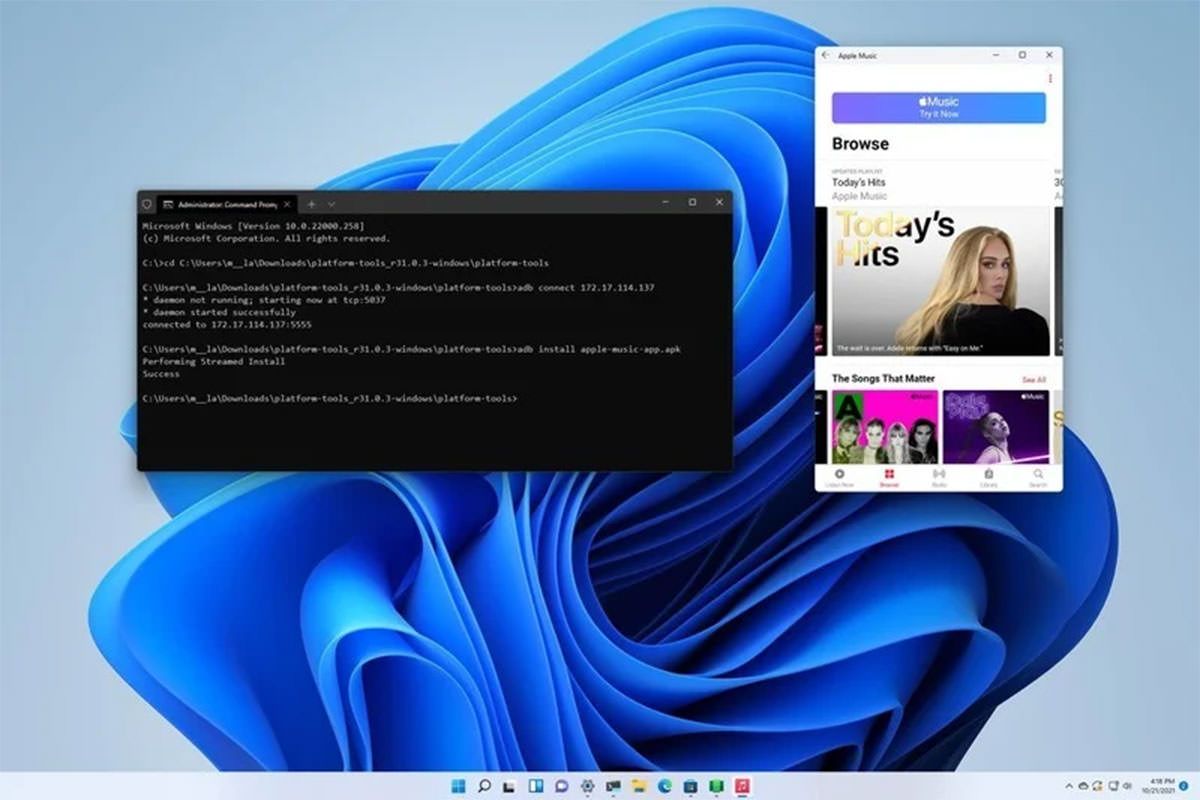Add a new terminal tab
Image resolution: width=1200 pixels, height=800 pixels.
[311, 203]
